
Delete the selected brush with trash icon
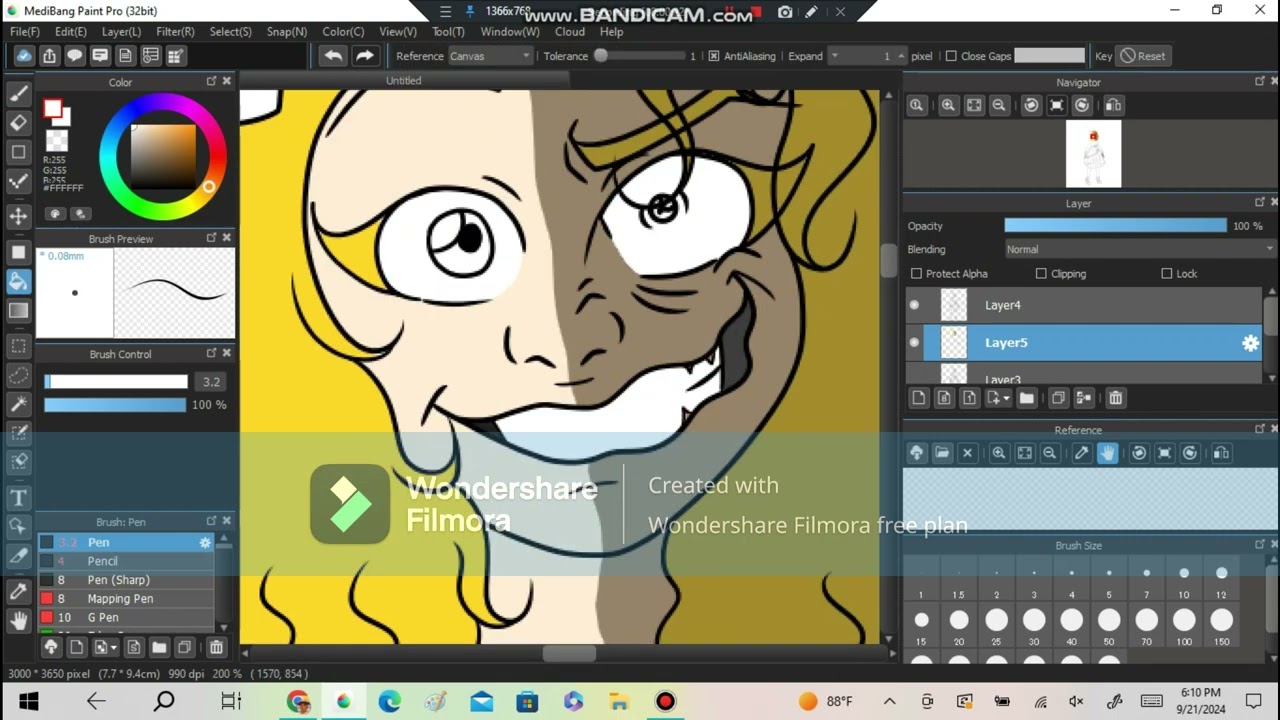216,647
